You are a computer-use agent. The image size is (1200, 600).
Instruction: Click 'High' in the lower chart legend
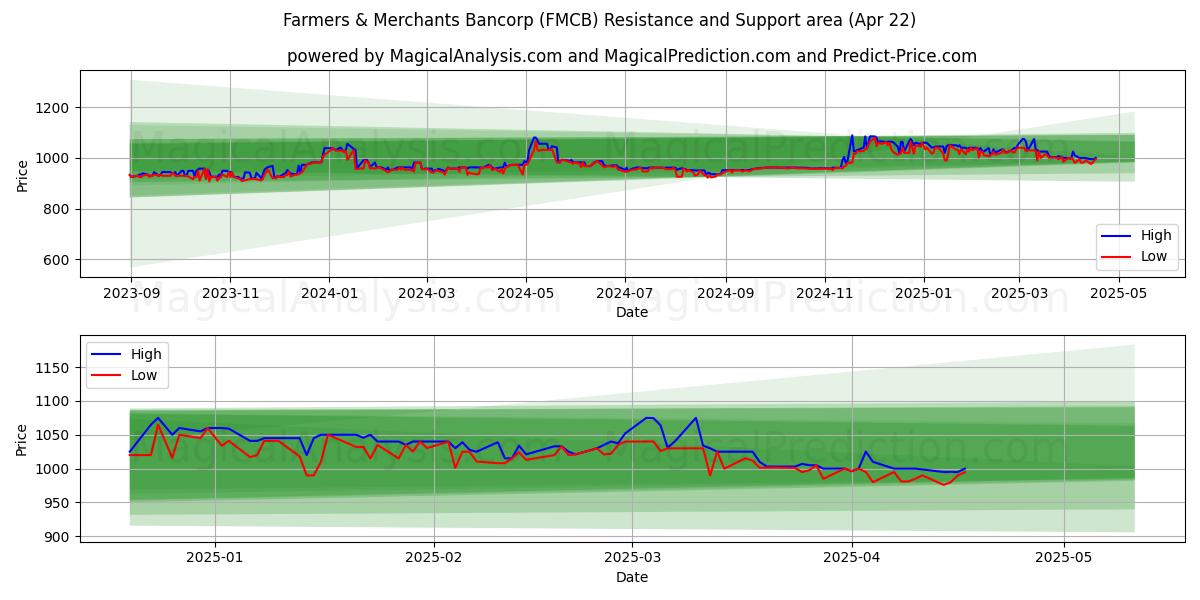[146, 354]
